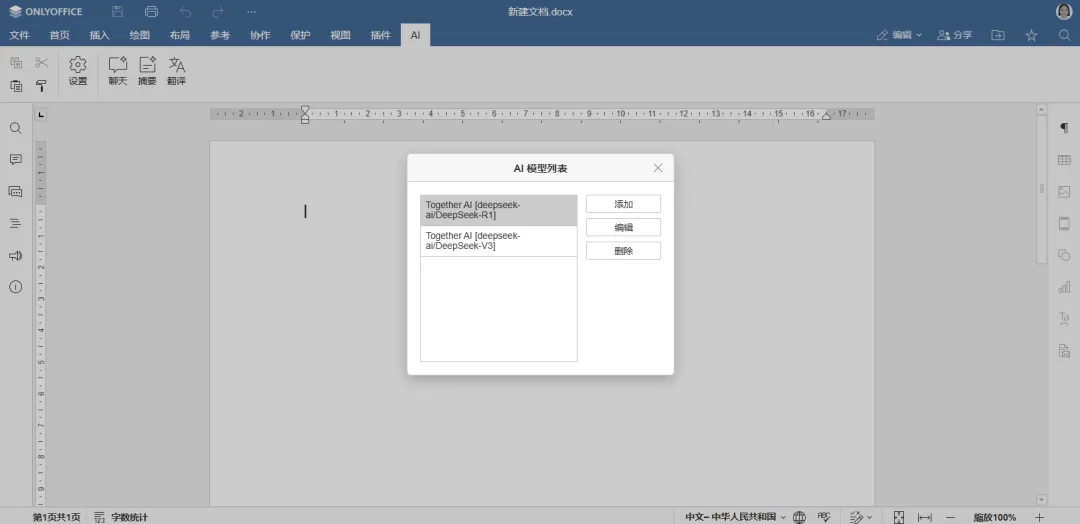The width and height of the screenshot is (1080, 524).
Task: Click the tab stop selector by the ruler
Action: 41,114
